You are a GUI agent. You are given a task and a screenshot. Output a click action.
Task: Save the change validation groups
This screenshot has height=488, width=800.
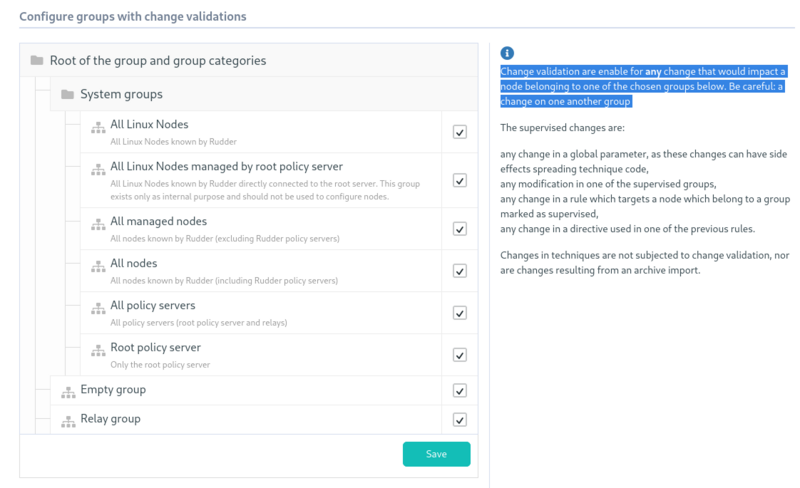[436, 454]
